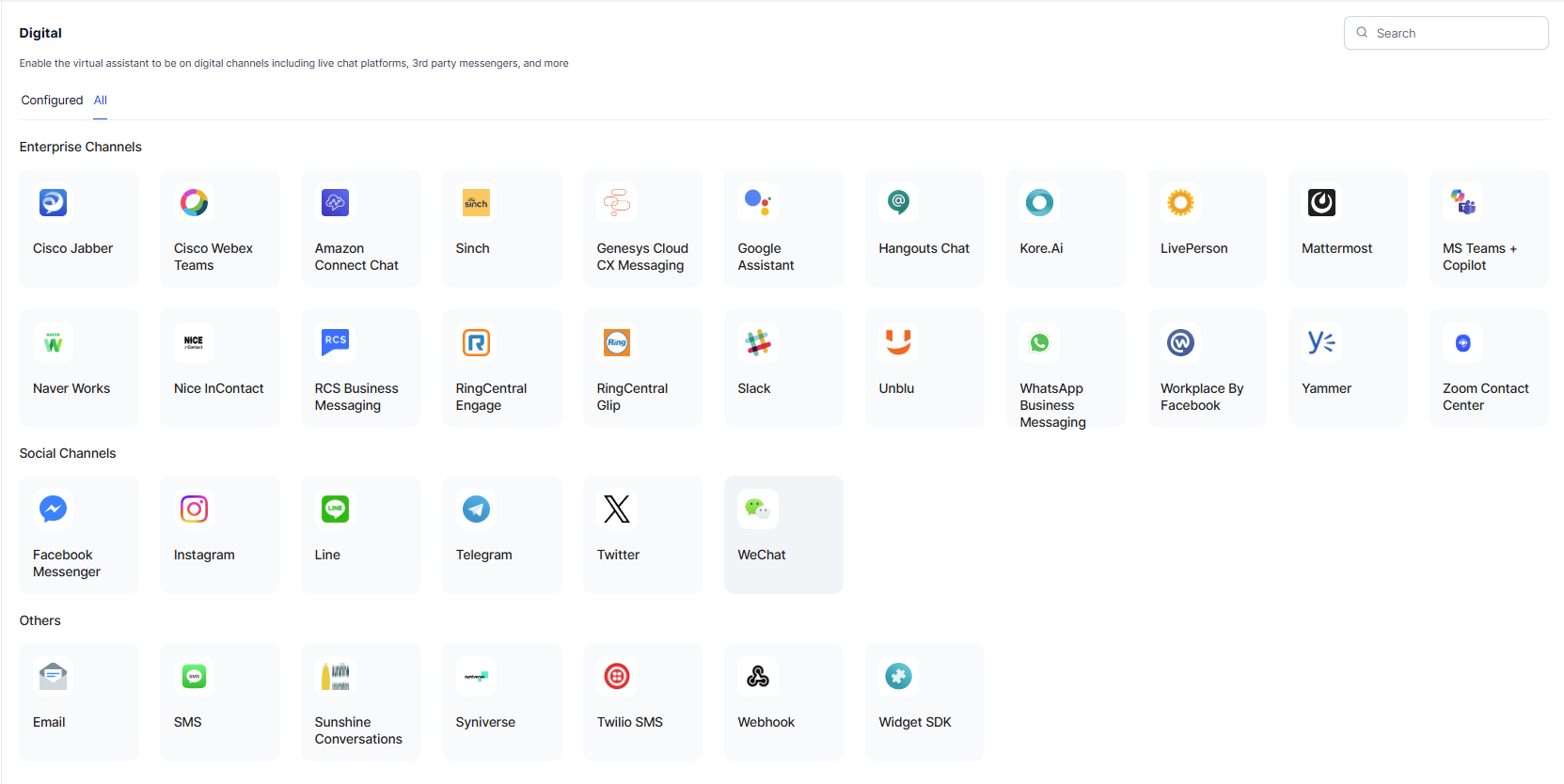
Task: Choose the Twitter X icon
Action: pyautogui.click(x=617, y=510)
